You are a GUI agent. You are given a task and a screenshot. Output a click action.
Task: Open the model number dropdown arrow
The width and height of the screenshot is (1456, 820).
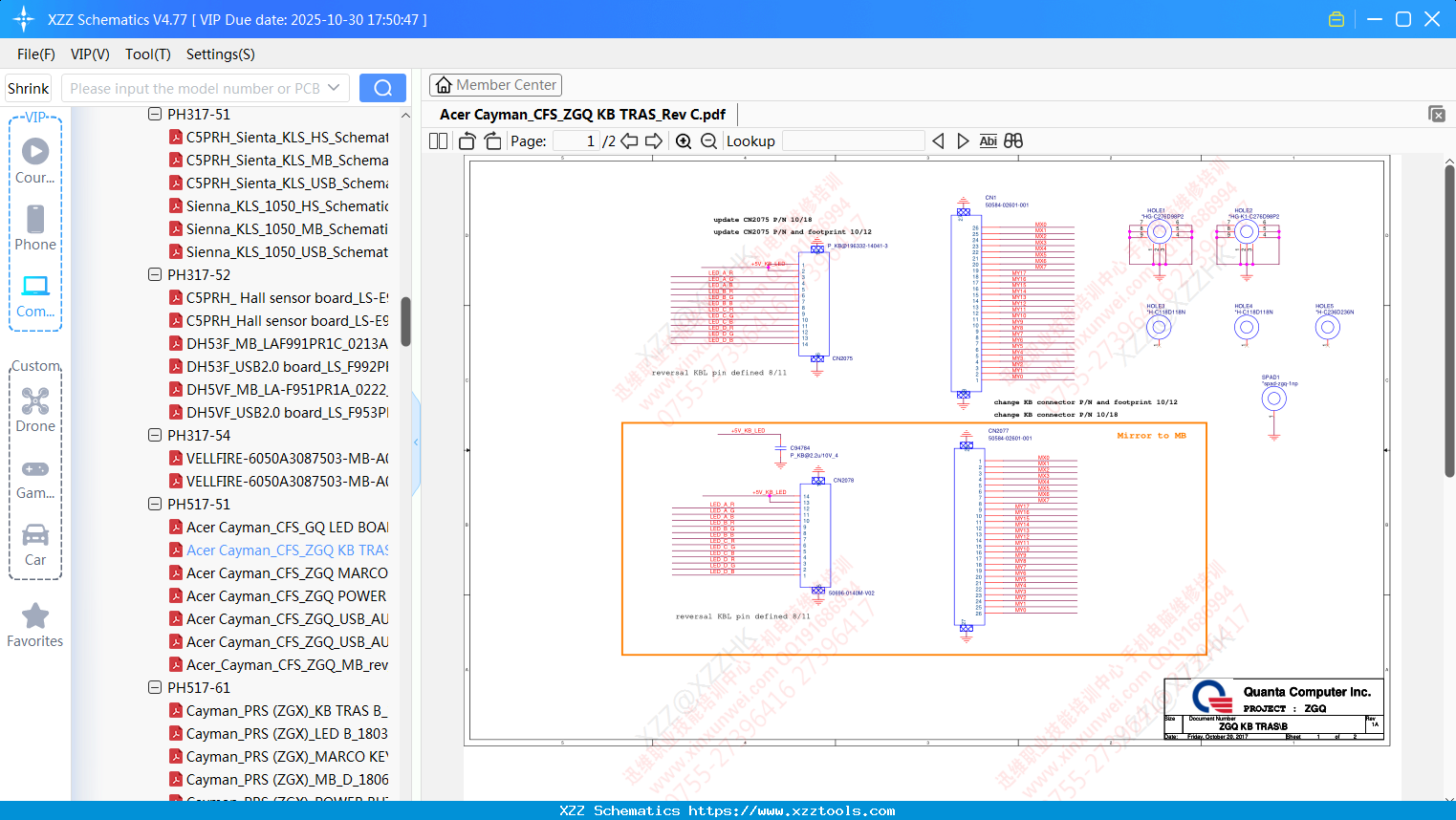[334, 88]
